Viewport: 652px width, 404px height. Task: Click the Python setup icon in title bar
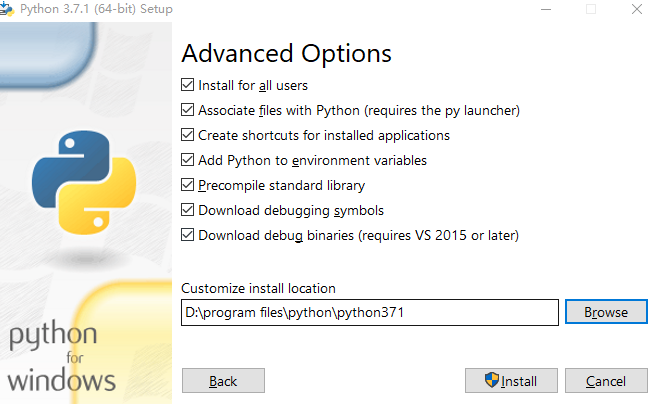point(6,9)
